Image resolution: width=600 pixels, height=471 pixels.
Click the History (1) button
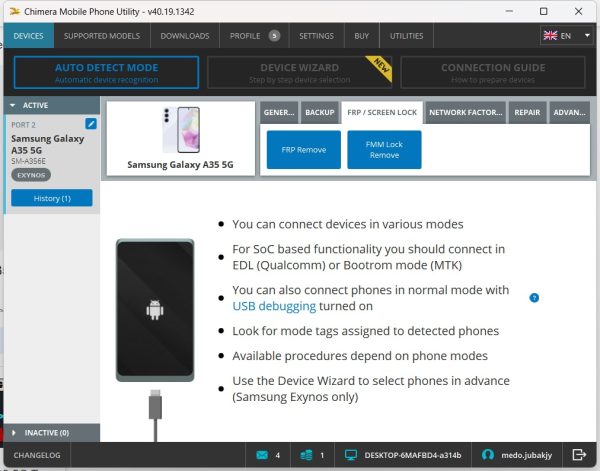click(52, 198)
